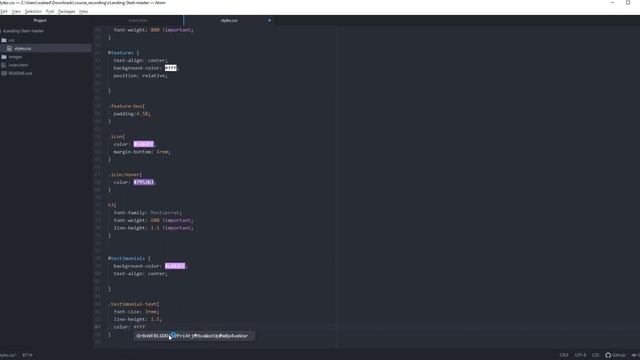This screenshot has height=360, width=640.
Task: Open index.html from the tree view
Action: [18, 65]
